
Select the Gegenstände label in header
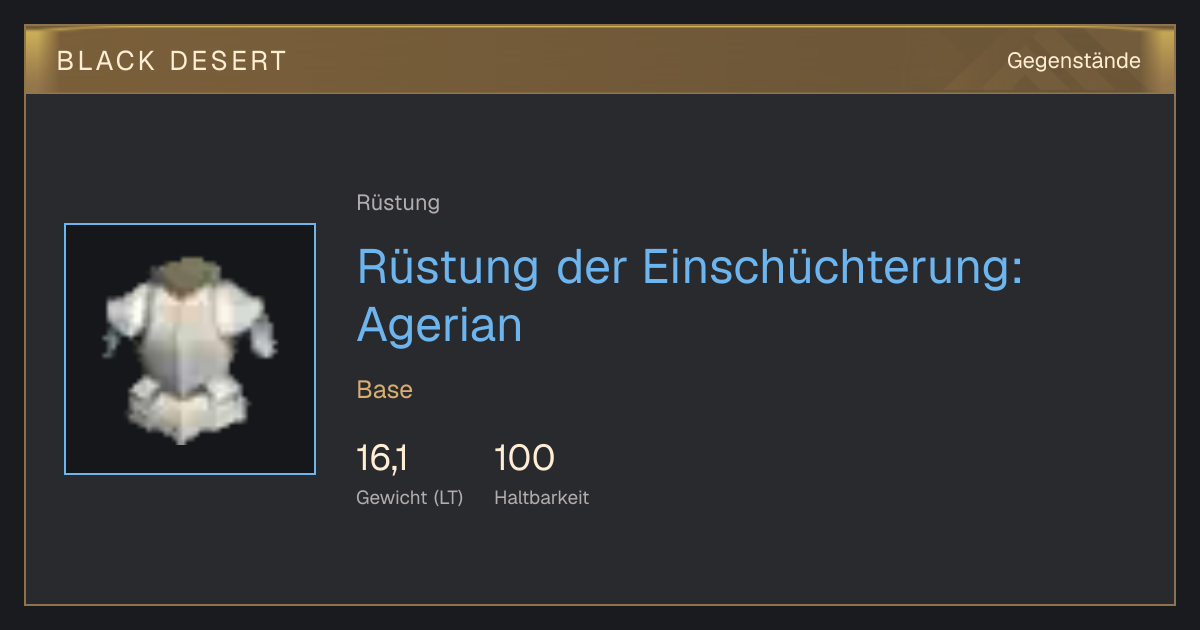pyautogui.click(x=1073, y=61)
